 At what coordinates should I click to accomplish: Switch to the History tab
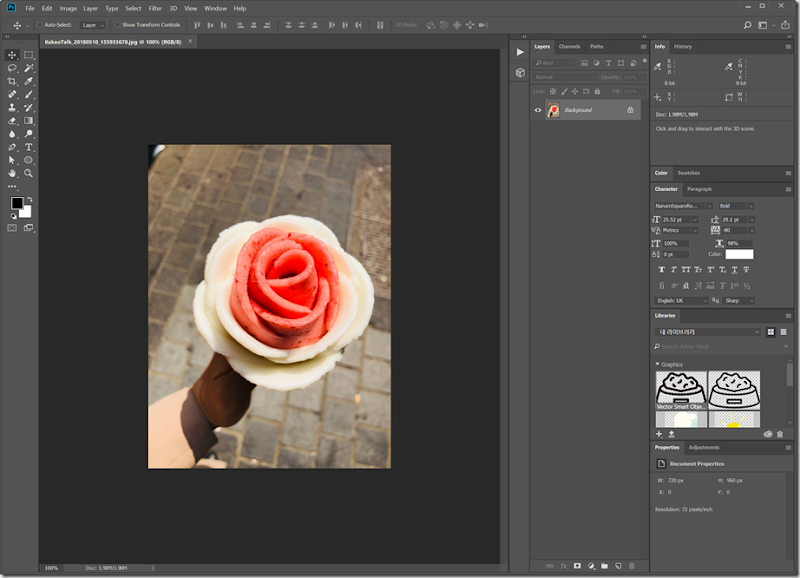coord(683,46)
